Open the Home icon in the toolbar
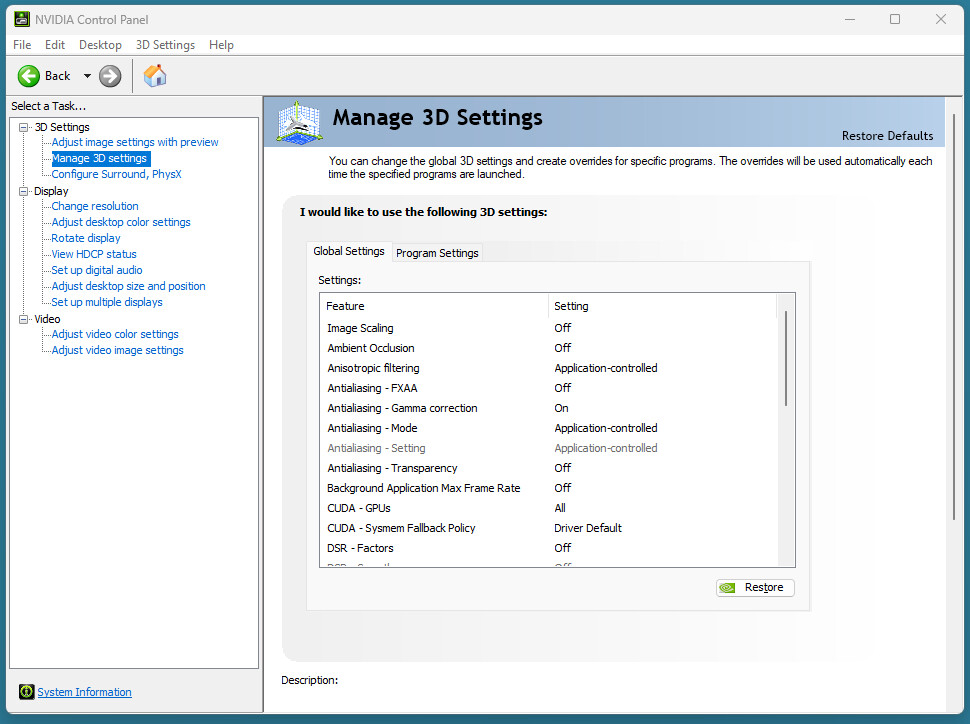Viewport: 970px width, 724px height. (x=155, y=76)
